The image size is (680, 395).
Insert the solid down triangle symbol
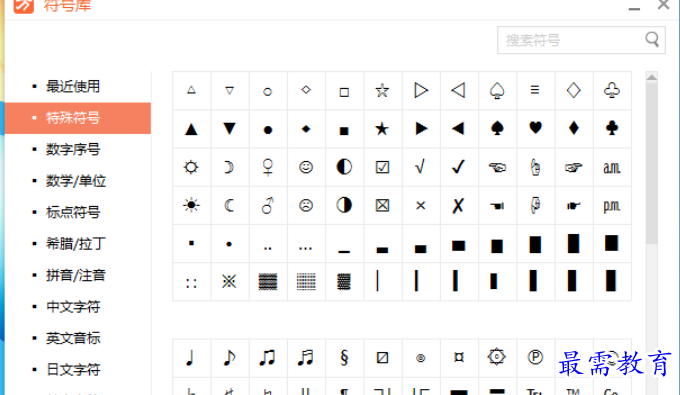pos(229,129)
